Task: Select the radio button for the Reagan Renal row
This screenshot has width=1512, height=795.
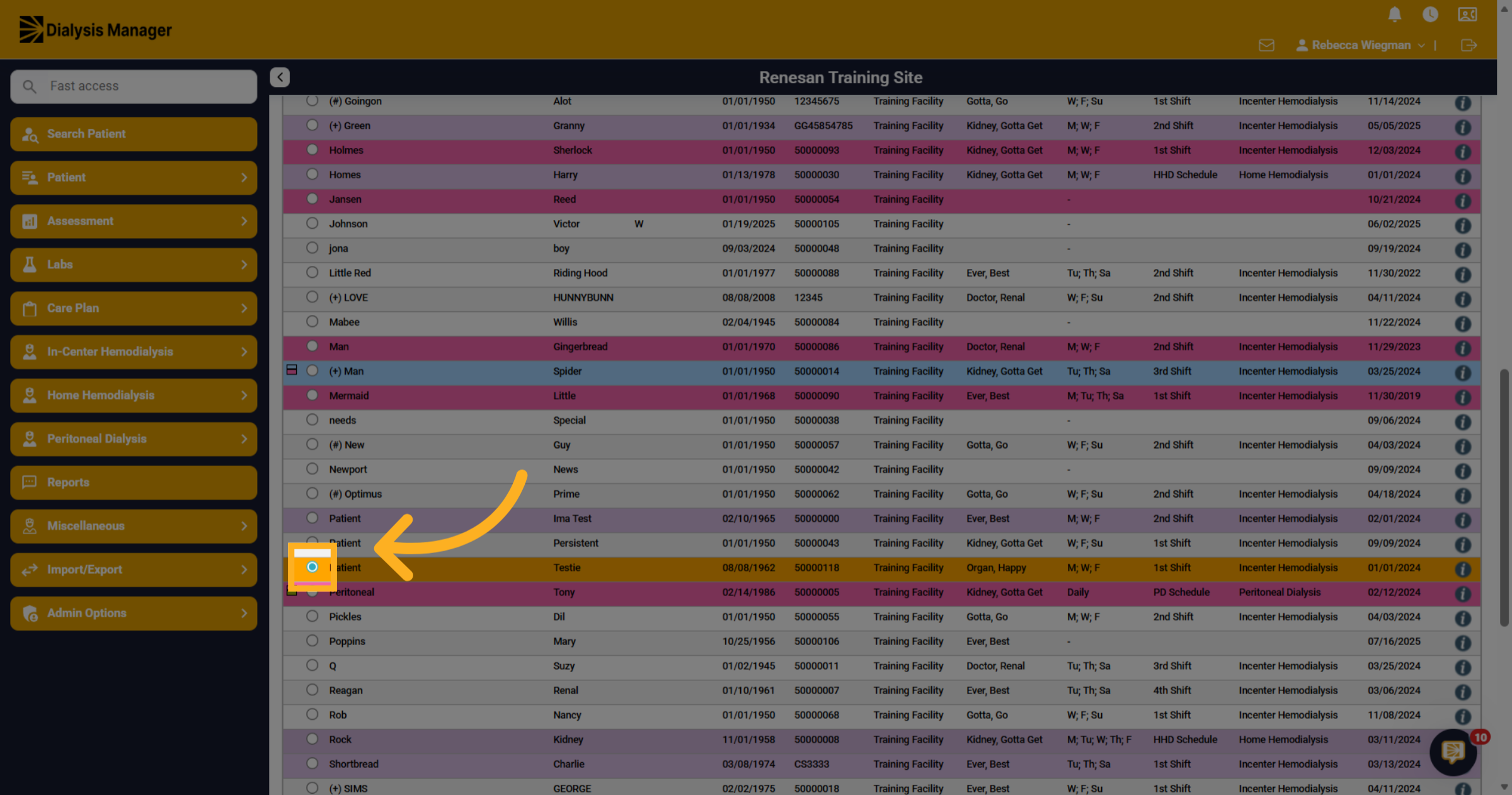Action: (x=312, y=690)
